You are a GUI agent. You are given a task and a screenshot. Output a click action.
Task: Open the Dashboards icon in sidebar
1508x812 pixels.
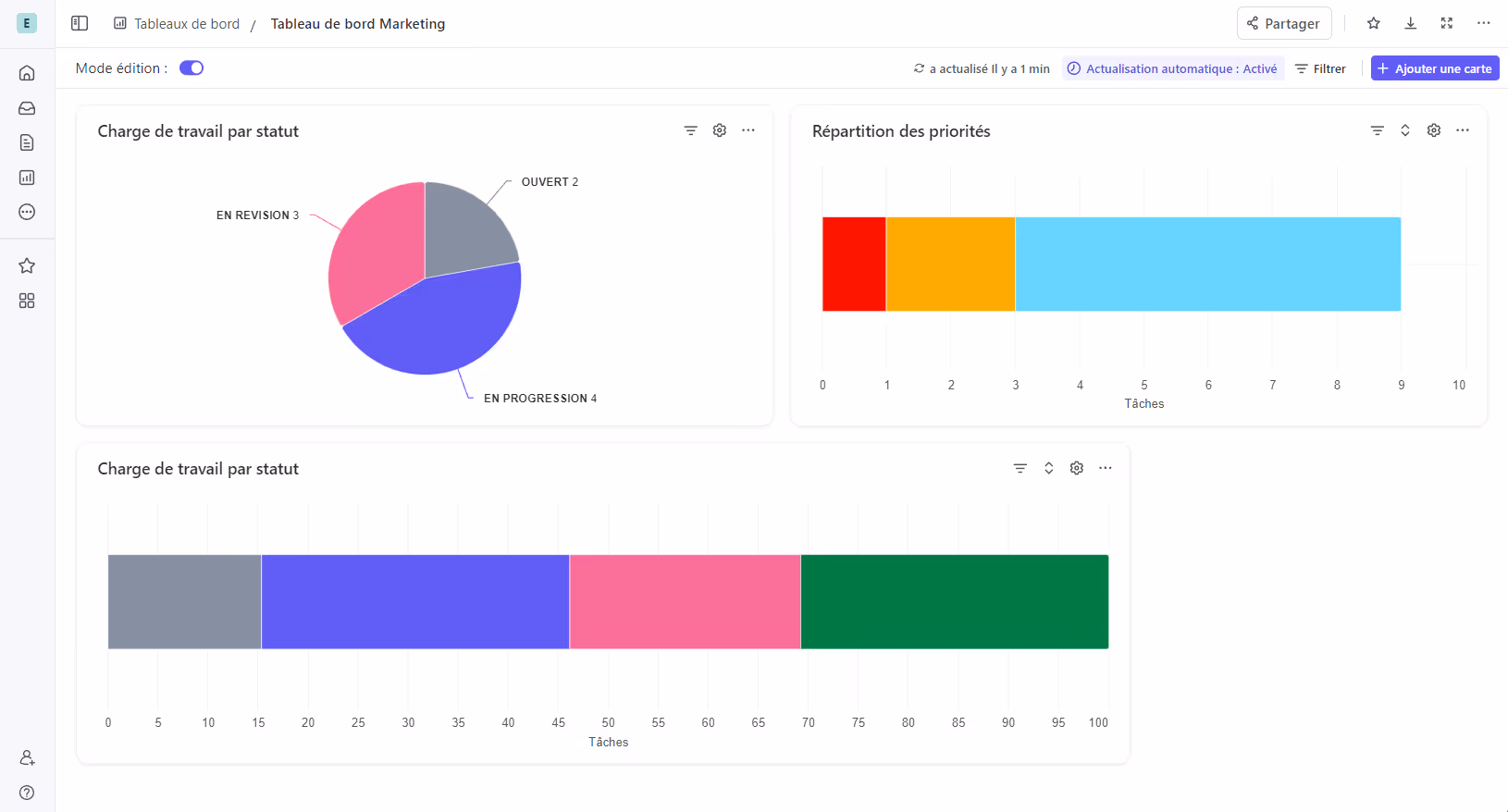coord(27,178)
